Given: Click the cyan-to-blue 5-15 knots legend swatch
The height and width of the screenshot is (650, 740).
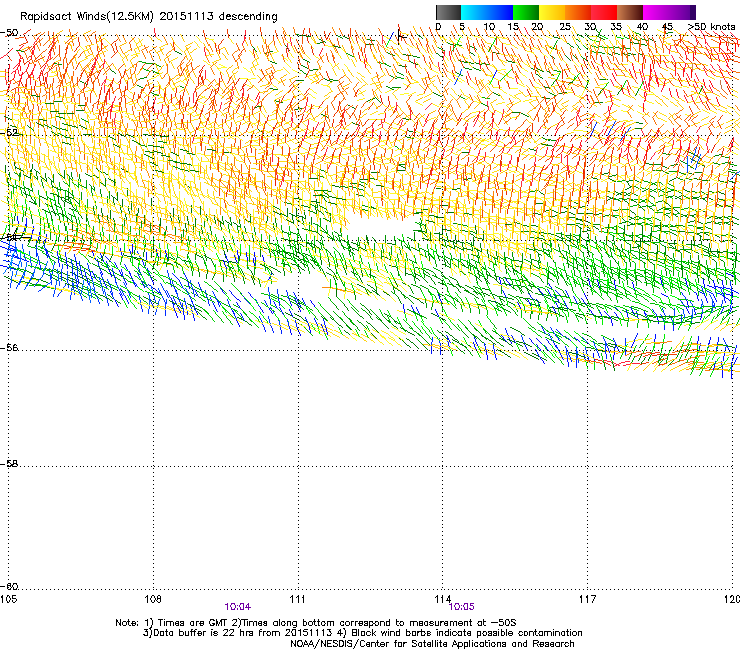Looking at the screenshot, I should (x=487, y=12).
